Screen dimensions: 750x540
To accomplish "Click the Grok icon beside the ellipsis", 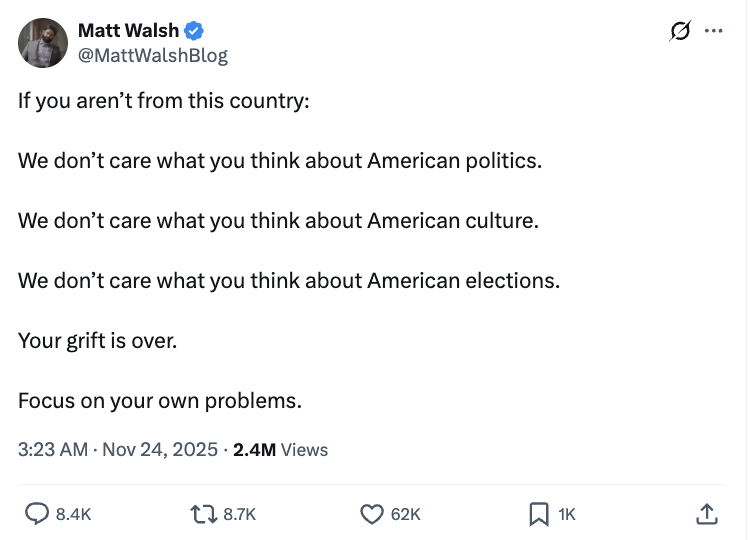I will [x=681, y=31].
